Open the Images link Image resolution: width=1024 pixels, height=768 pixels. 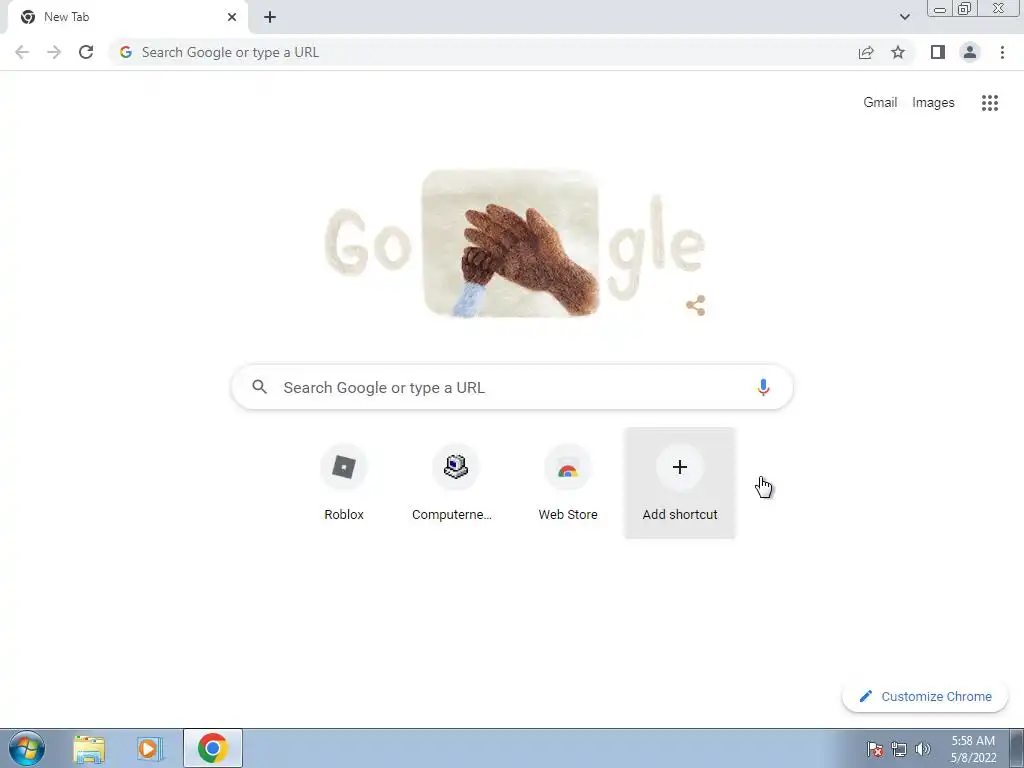click(x=933, y=103)
